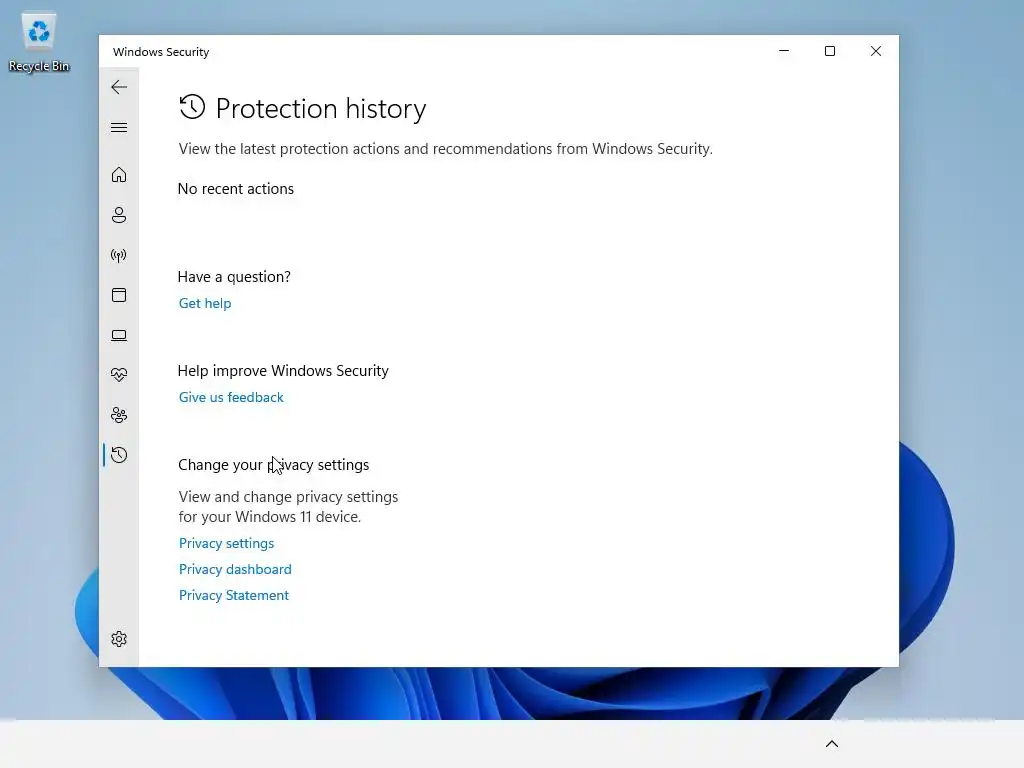The image size is (1024, 768).
Task: Open the hamburger navigation menu
Action: (119, 127)
